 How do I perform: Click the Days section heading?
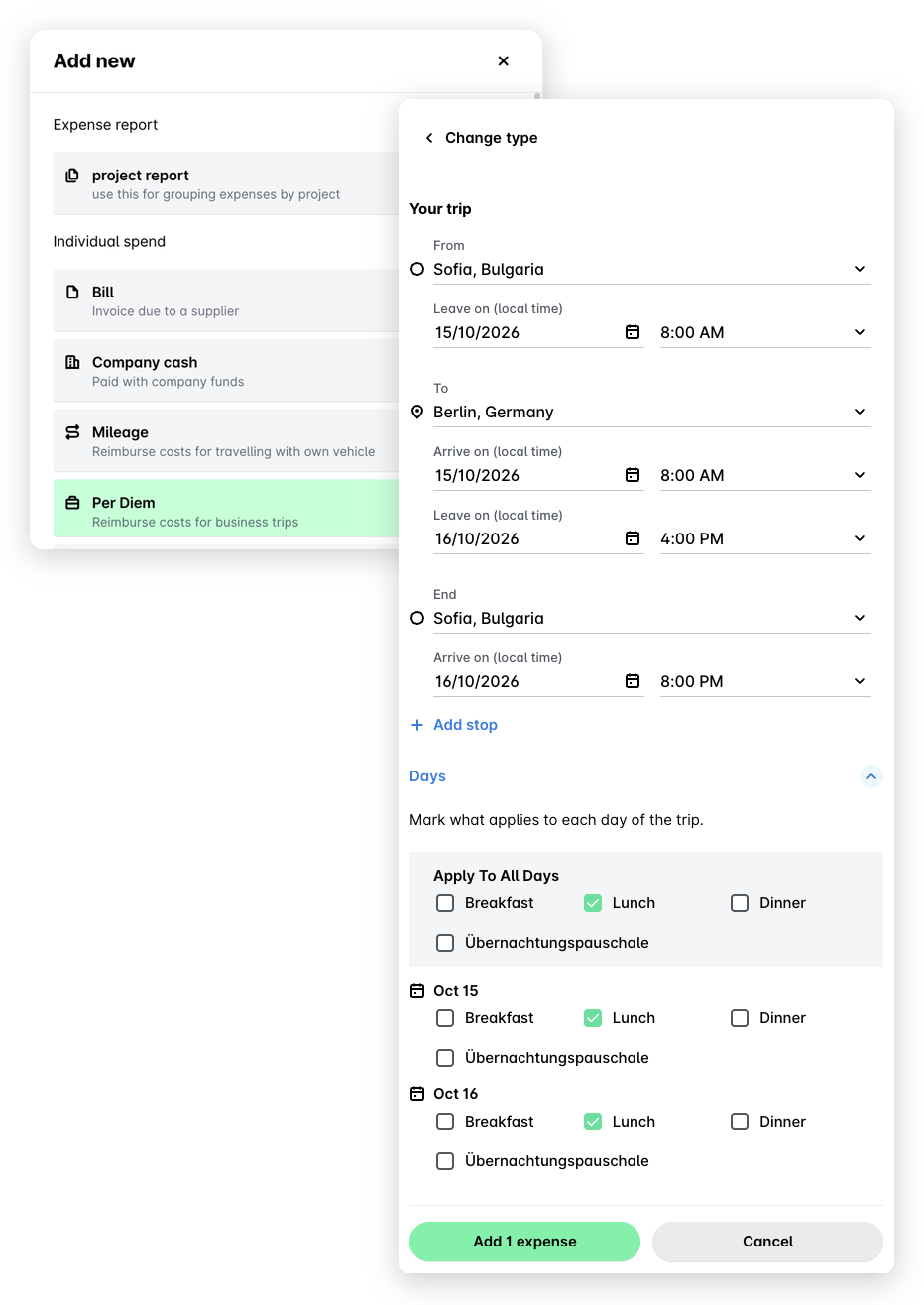(427, 776)
